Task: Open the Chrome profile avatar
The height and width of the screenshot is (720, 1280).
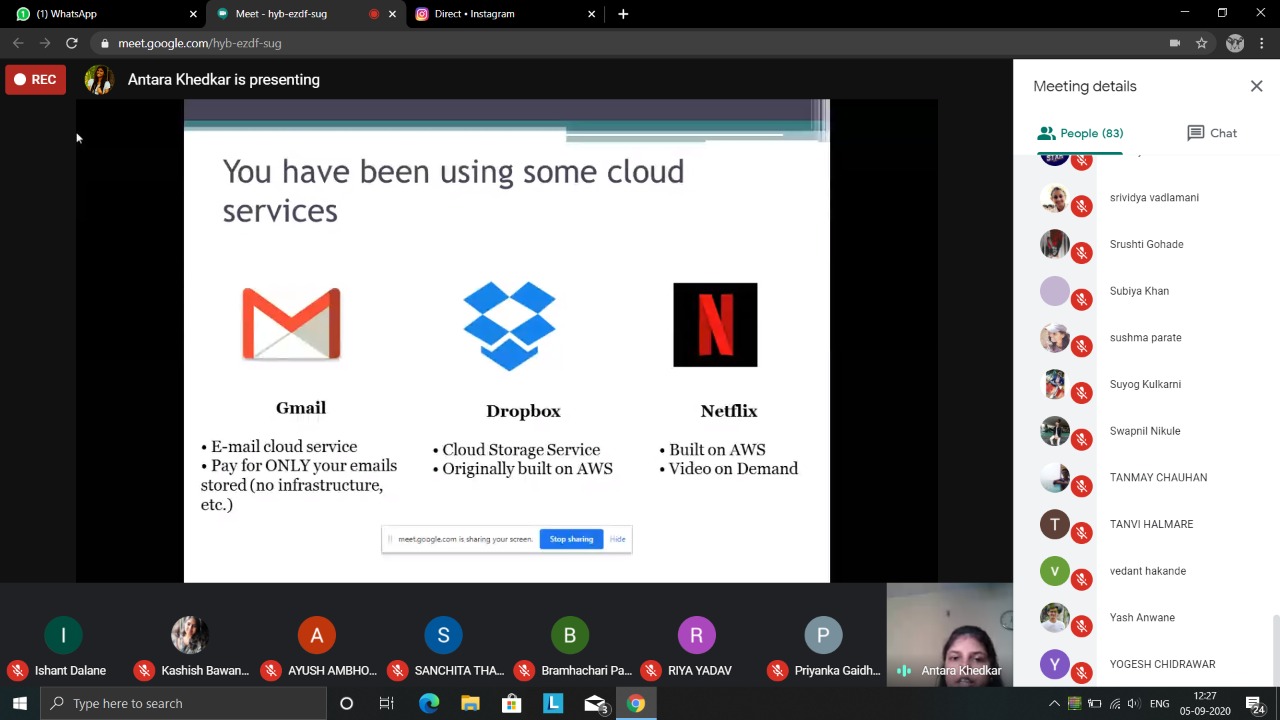Action: click(x=1235, y=43)
